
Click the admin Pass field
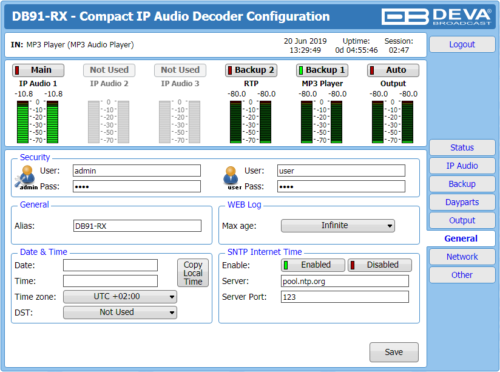[137, 186]
